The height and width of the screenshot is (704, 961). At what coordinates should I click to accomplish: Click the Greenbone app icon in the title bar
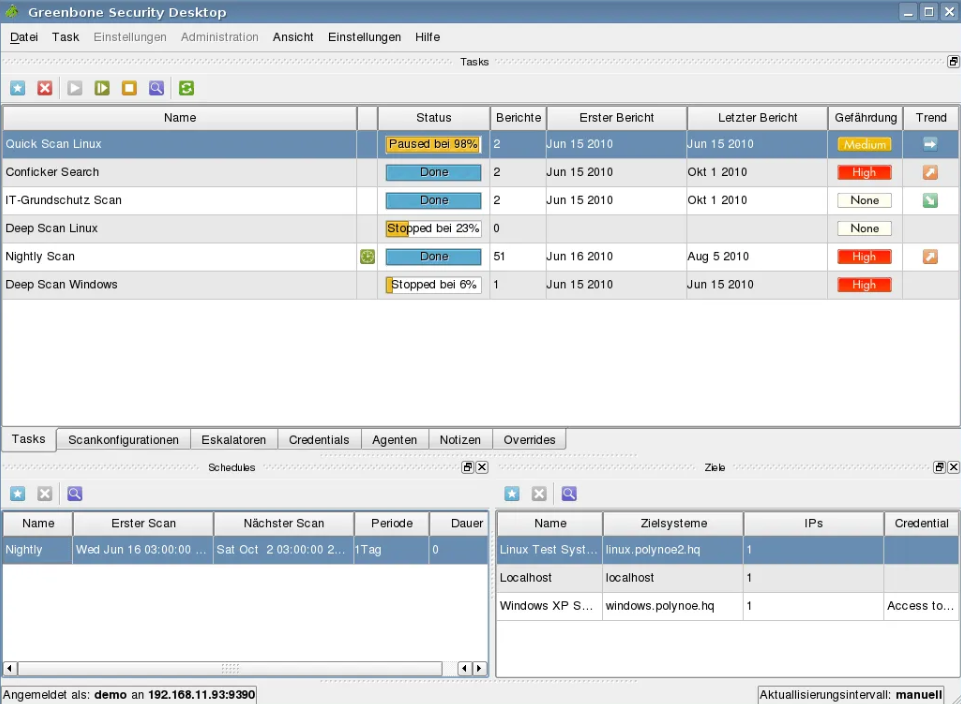coord(12,11)
